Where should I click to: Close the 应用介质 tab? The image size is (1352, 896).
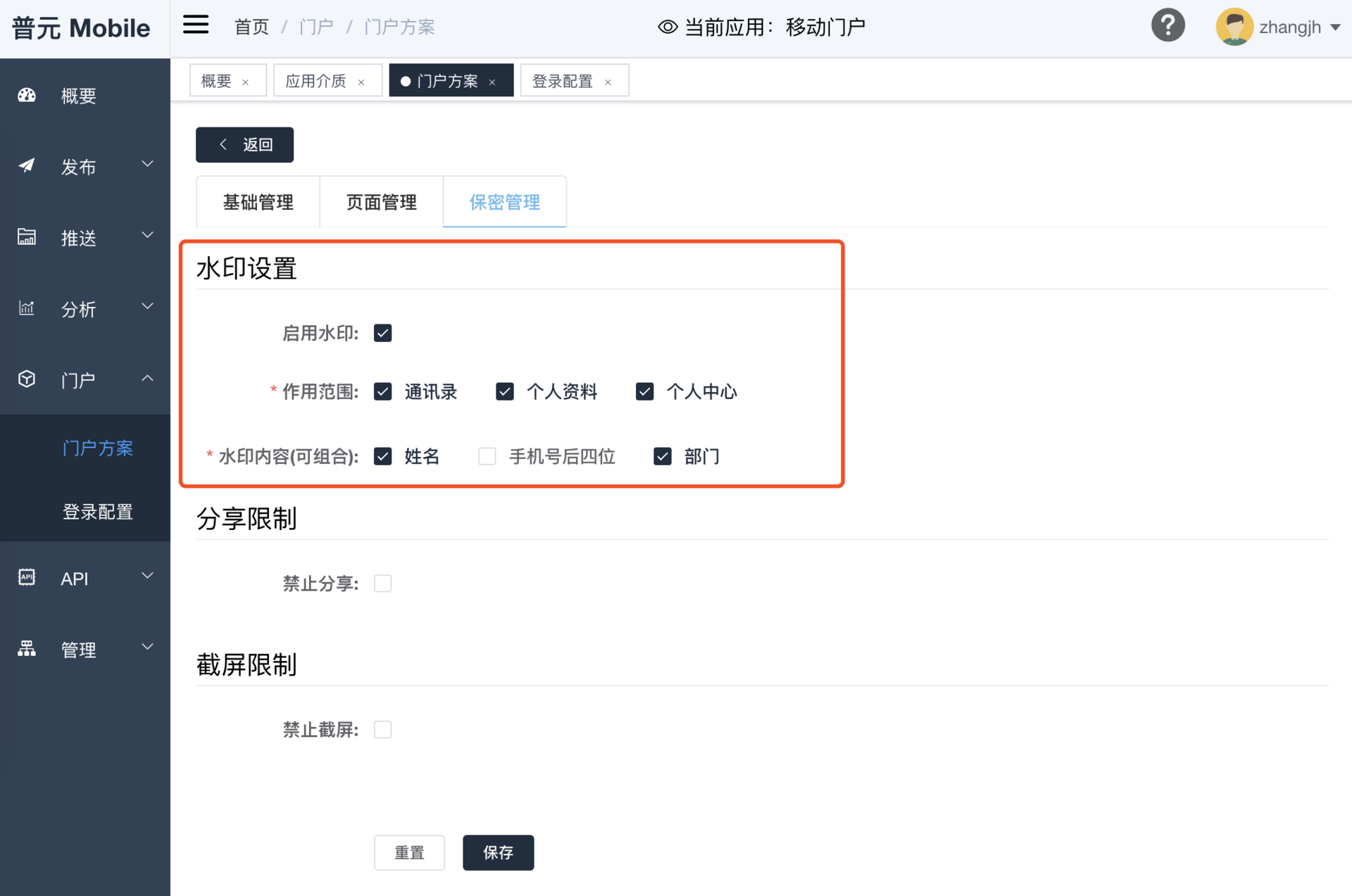pos(361,82)
